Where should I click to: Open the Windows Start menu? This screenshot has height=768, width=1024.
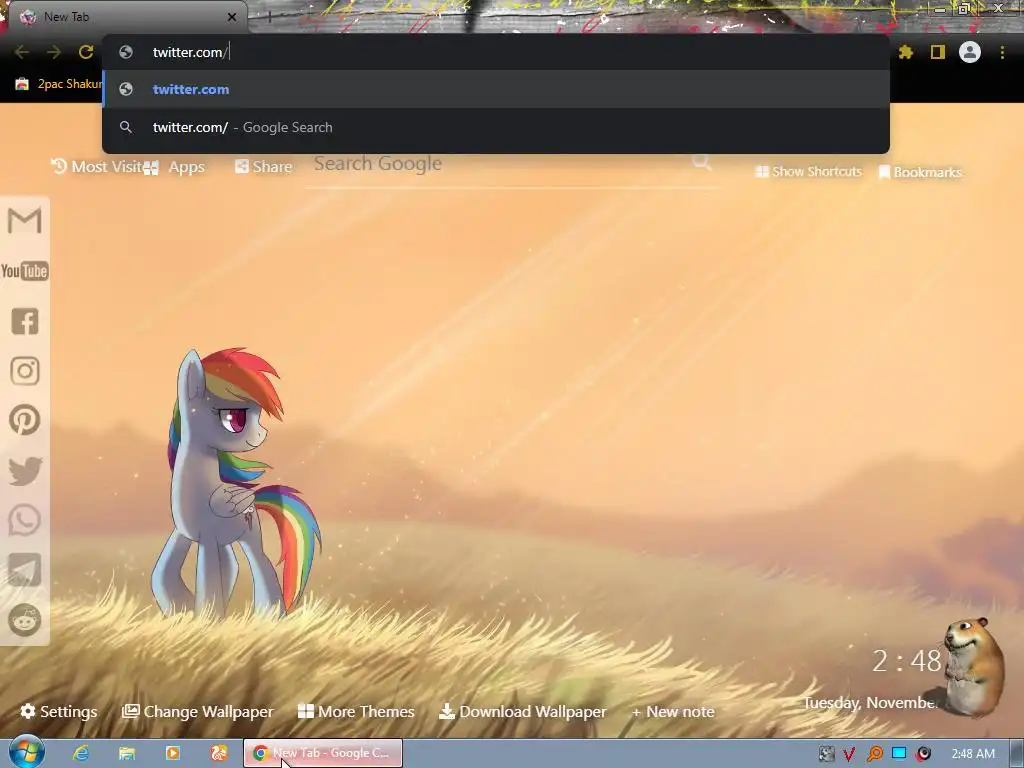(26, 752)
